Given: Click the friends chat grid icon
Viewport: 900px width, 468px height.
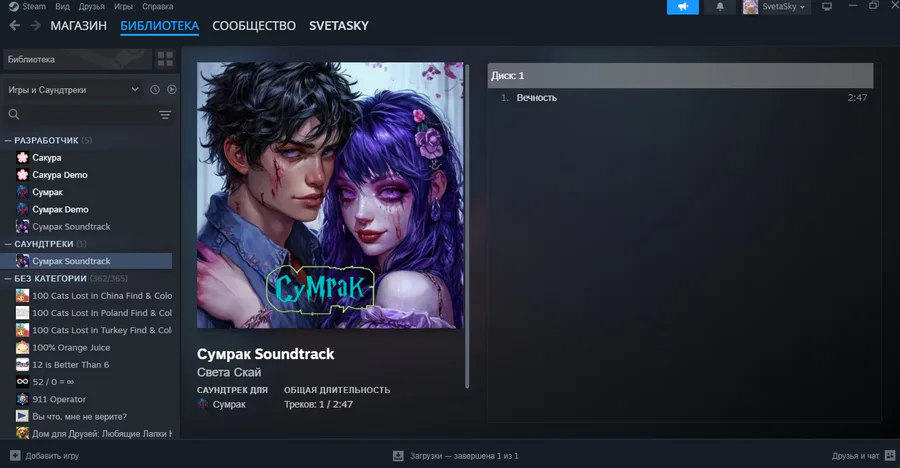Looking at the screenshot, I should [x=890, y=455].
